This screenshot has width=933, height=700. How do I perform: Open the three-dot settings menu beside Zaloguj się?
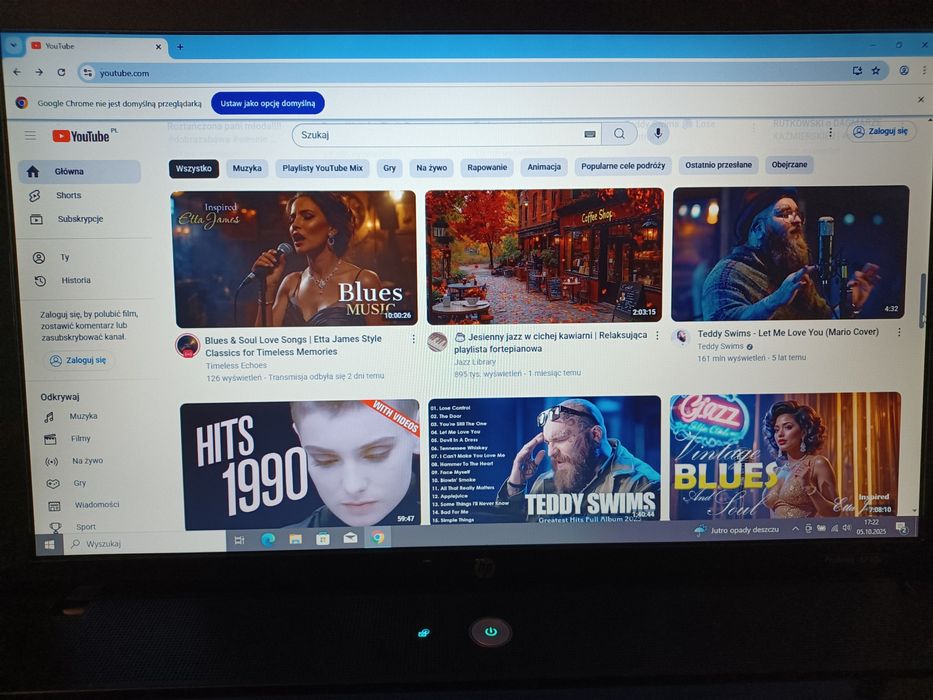click(x=831, y=132)
